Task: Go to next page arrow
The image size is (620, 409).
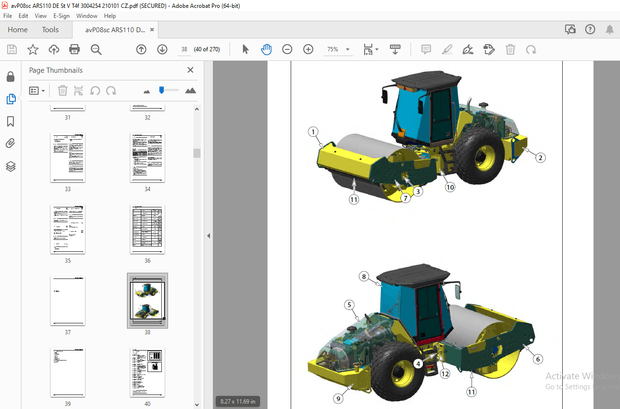Action: pos(161,49)
